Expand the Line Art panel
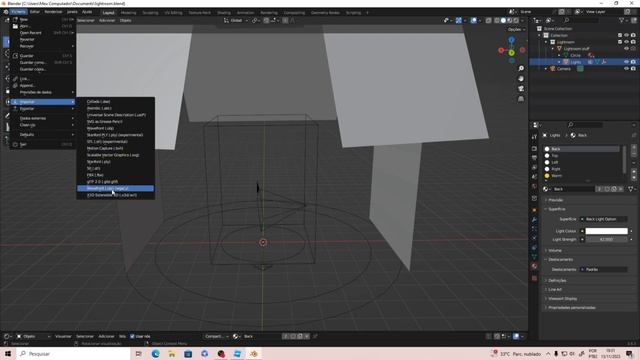 point(555,289)
